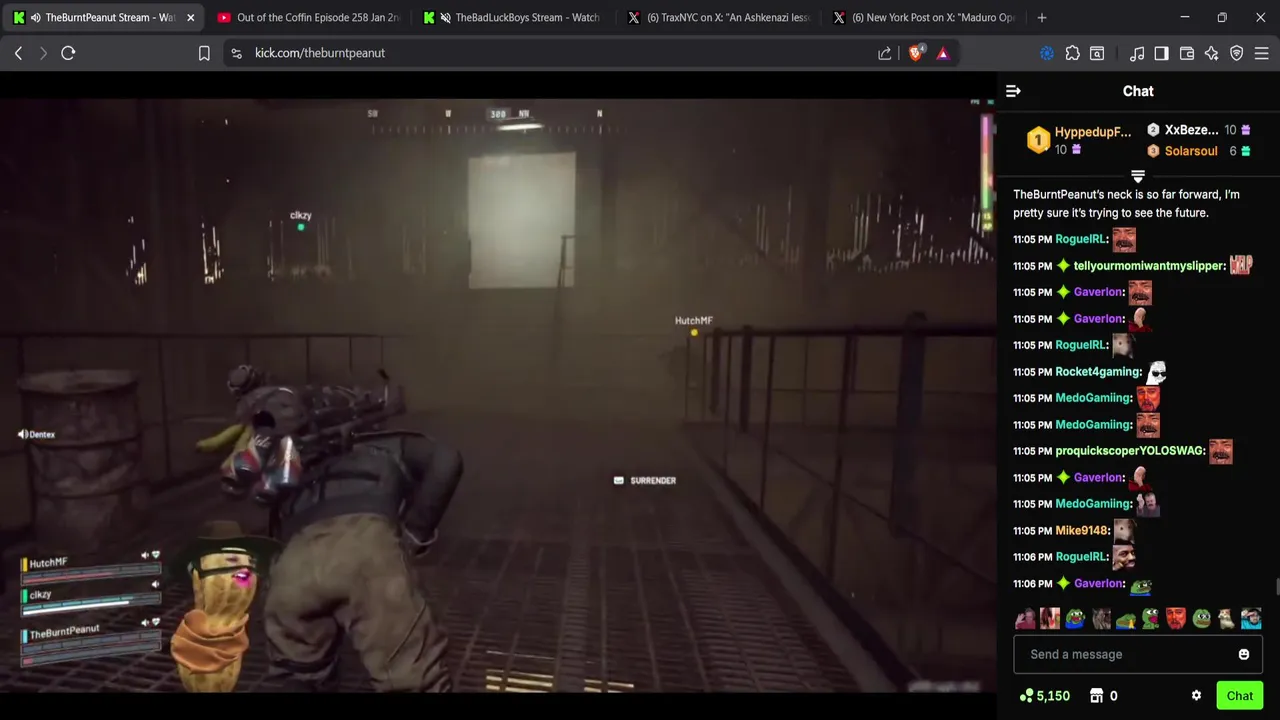Click the green channel points icon
Viewport: 1280px width, 720px height.
click(1026, 696)
